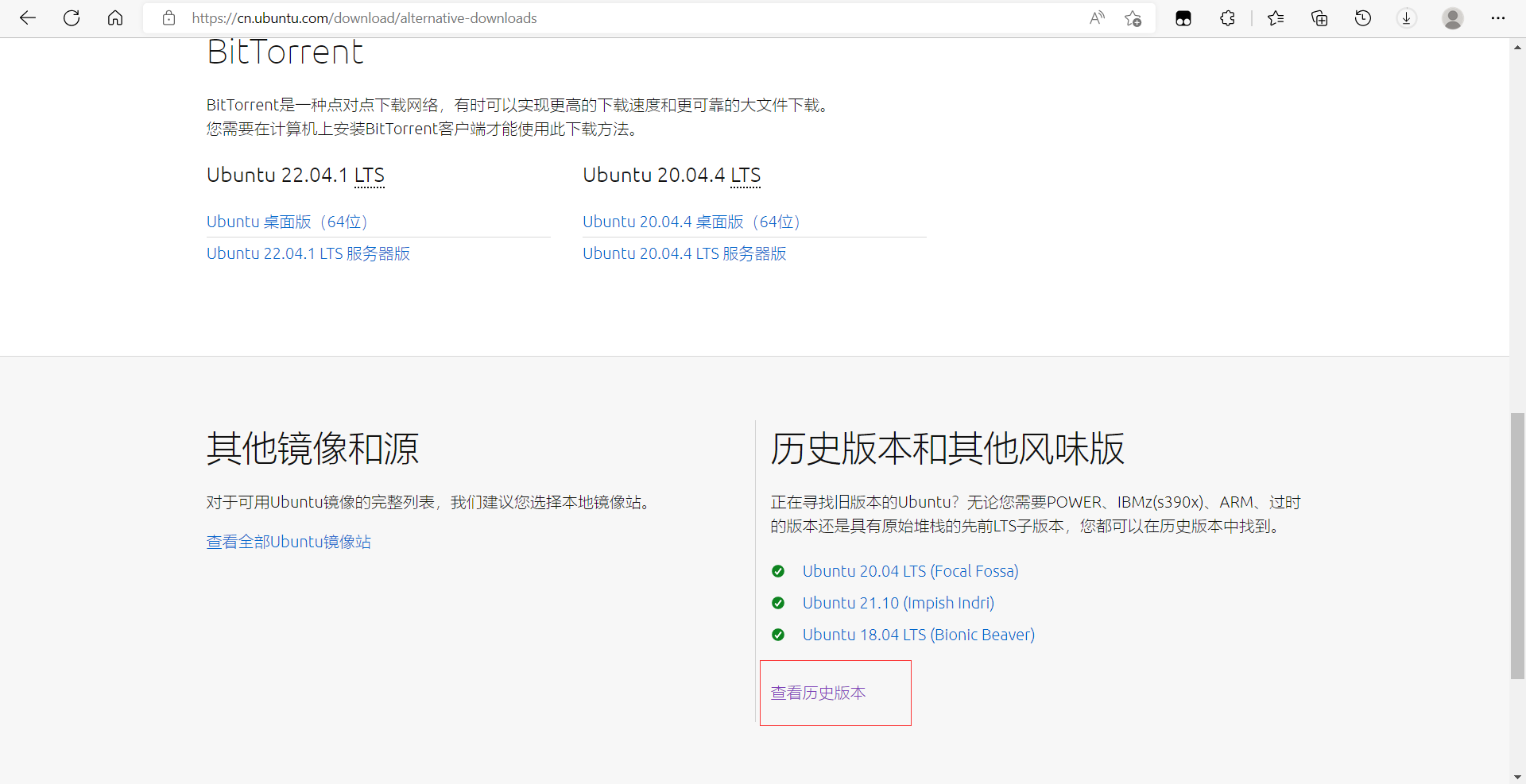Image resolution: width=1526 pixels, height=784 pixels.
Task: Open browsing History
Action: pyautogui.click(x=1363, y=18)
